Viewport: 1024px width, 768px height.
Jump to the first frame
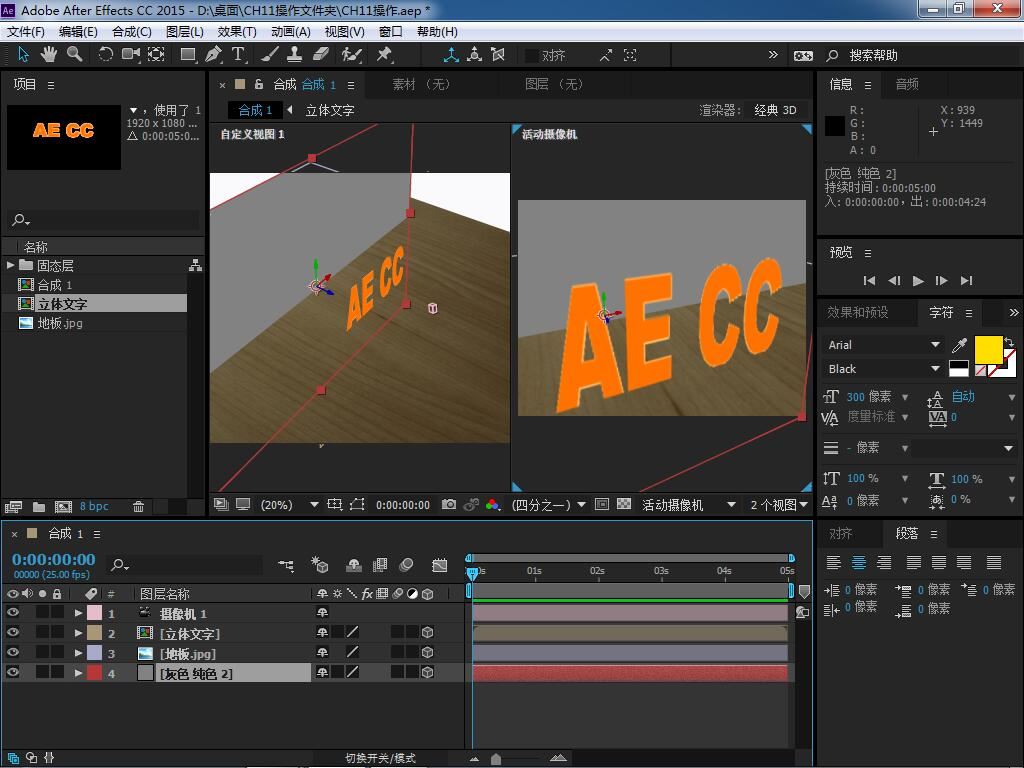869,281
